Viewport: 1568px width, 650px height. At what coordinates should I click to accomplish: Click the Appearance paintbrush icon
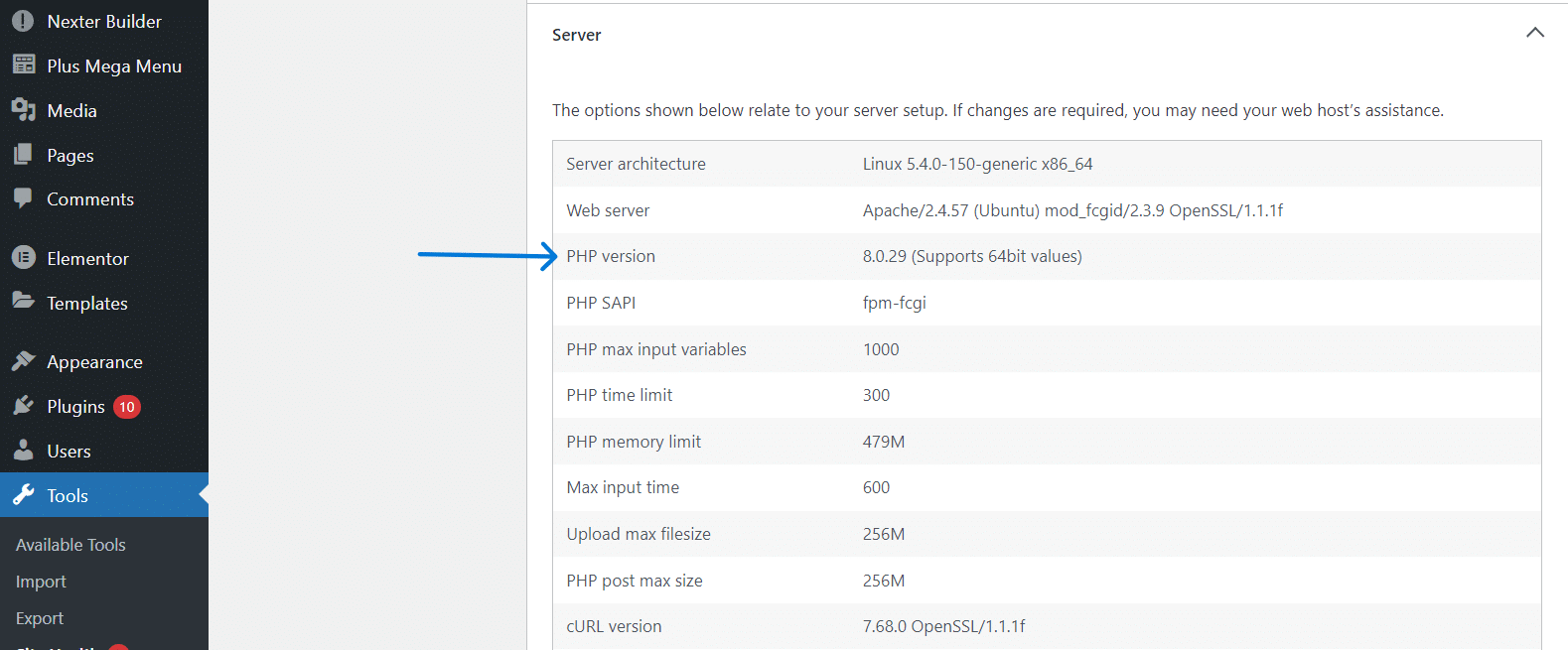pos(24,361)
